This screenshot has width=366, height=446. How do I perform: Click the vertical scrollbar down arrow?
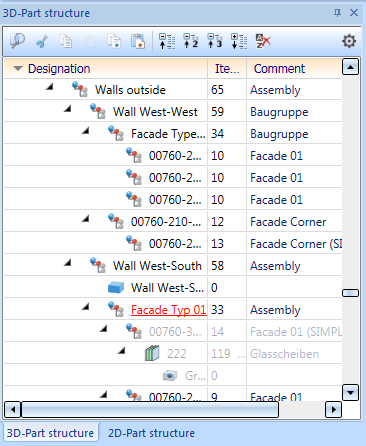coord(350,392)
